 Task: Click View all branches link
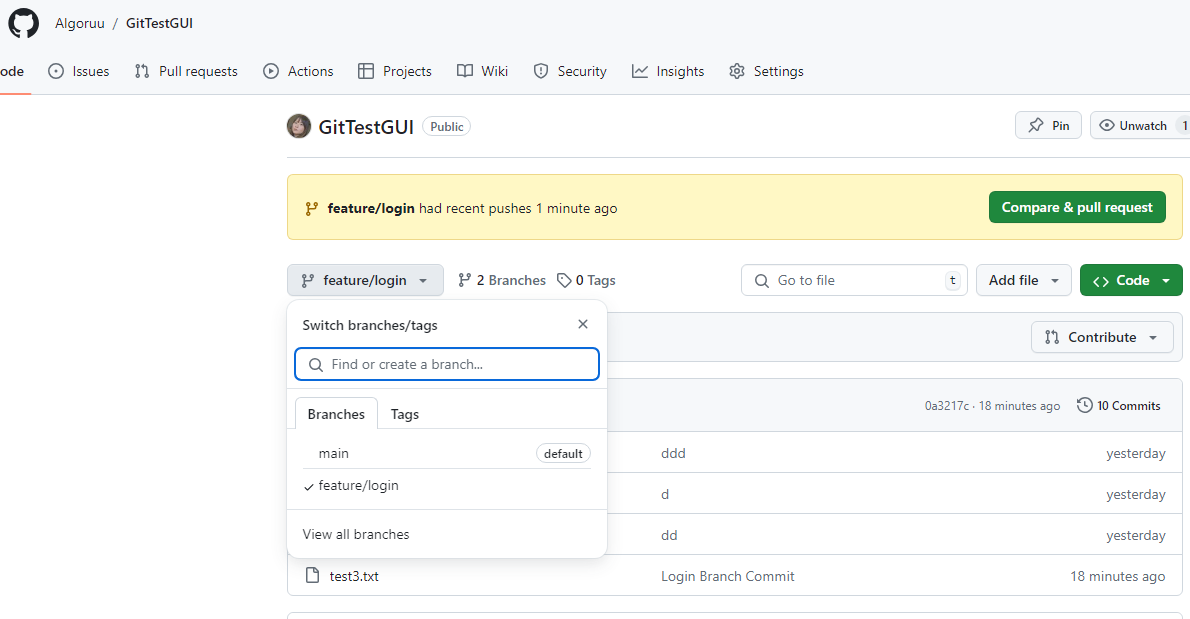(x=356, y=534)
